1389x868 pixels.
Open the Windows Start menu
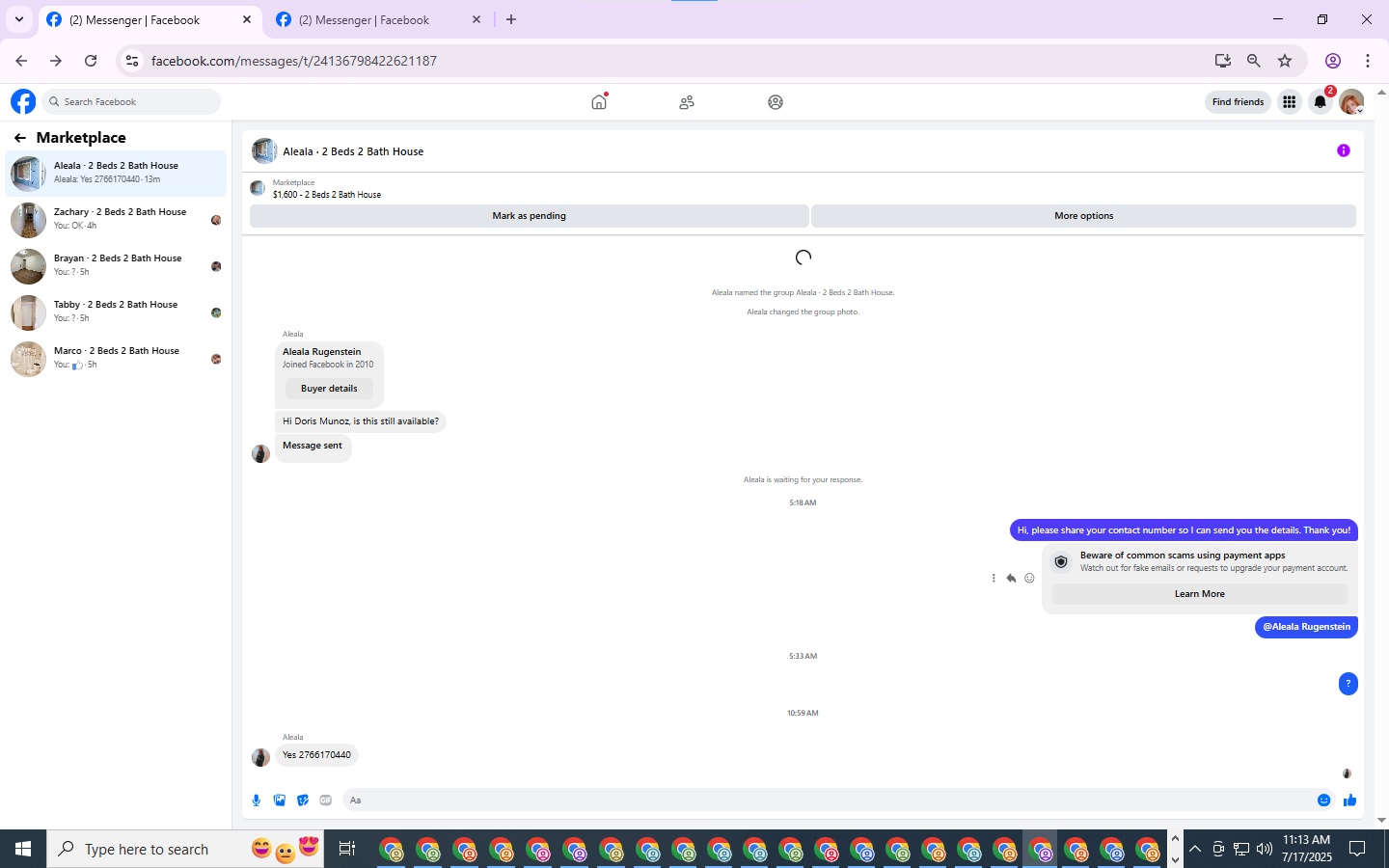[x=23, y=849]
